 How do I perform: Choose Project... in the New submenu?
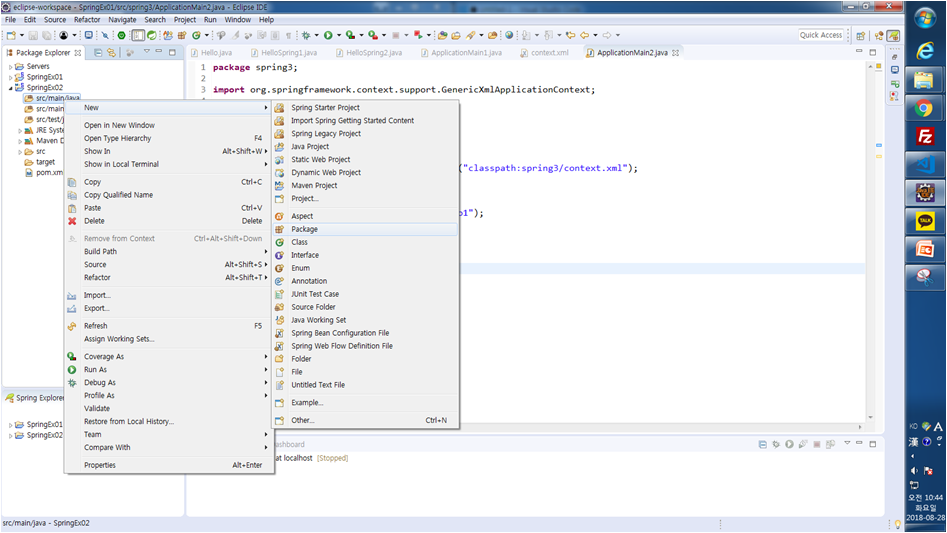[x=365, y=199]
